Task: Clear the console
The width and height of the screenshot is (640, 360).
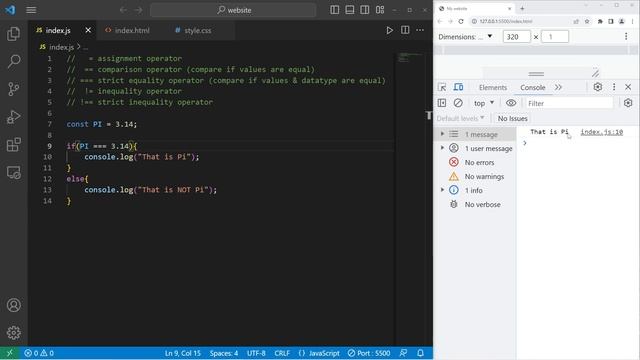Action: (x=458, y=103)
